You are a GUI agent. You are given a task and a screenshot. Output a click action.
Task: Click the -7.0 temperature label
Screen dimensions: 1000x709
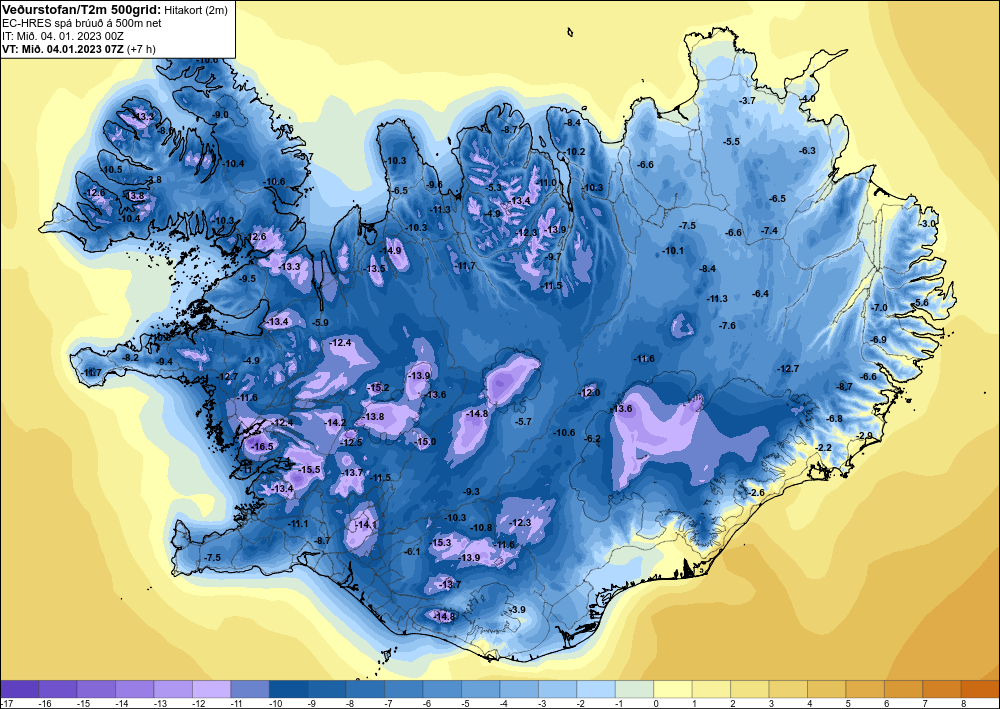[879, 308]
